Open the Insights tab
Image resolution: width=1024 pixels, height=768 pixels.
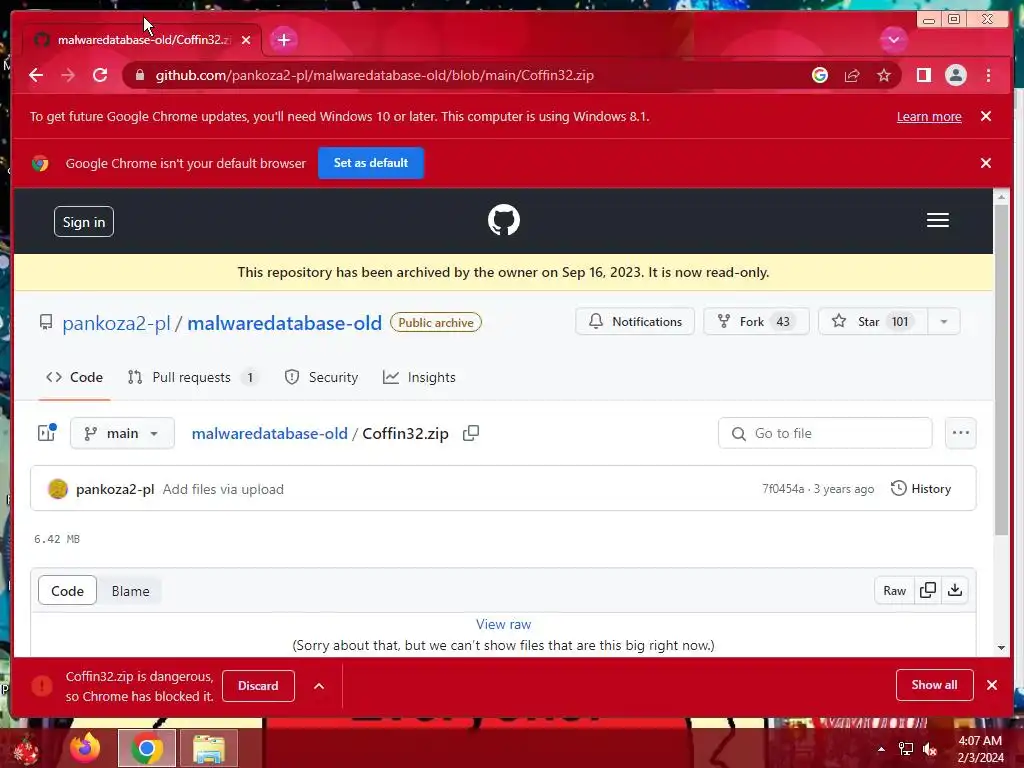pos(419,377)
